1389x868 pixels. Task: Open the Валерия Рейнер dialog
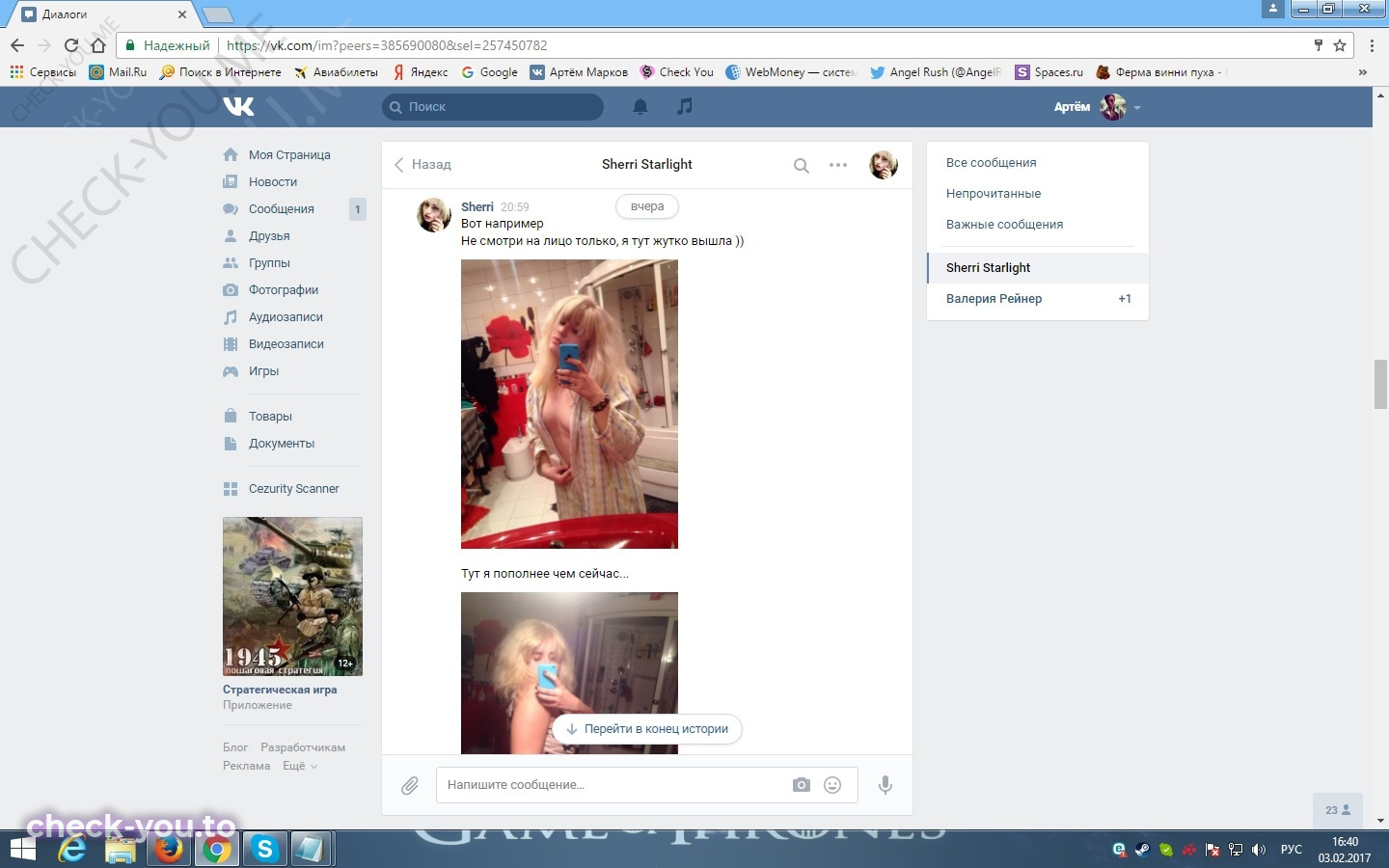1038,299
